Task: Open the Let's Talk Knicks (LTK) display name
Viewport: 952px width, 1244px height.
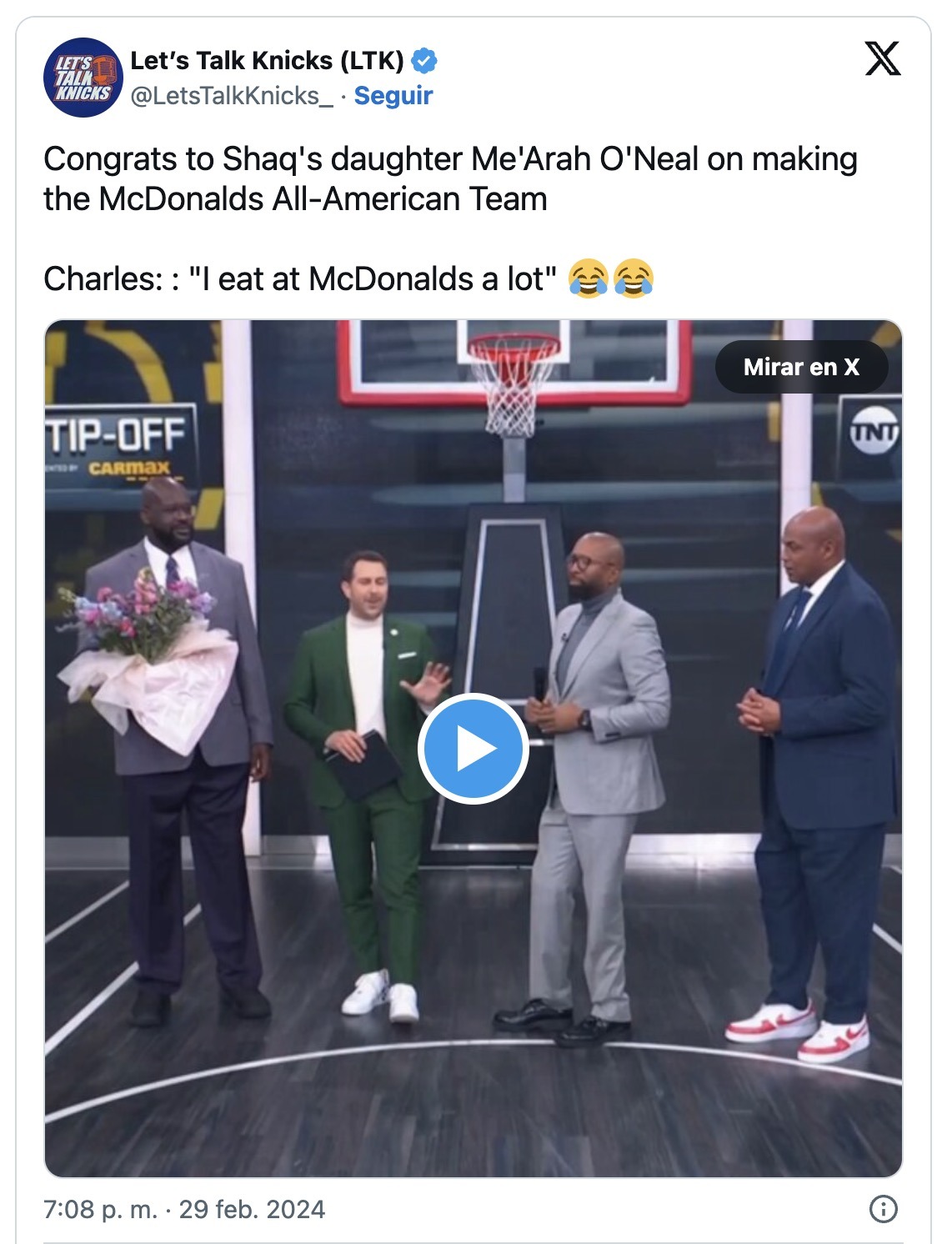Action: [267, 61]
